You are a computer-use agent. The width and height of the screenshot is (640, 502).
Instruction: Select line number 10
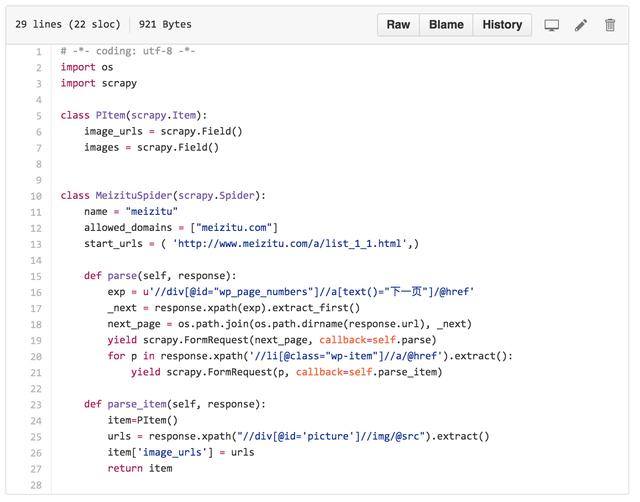click(x=36, y=196)
